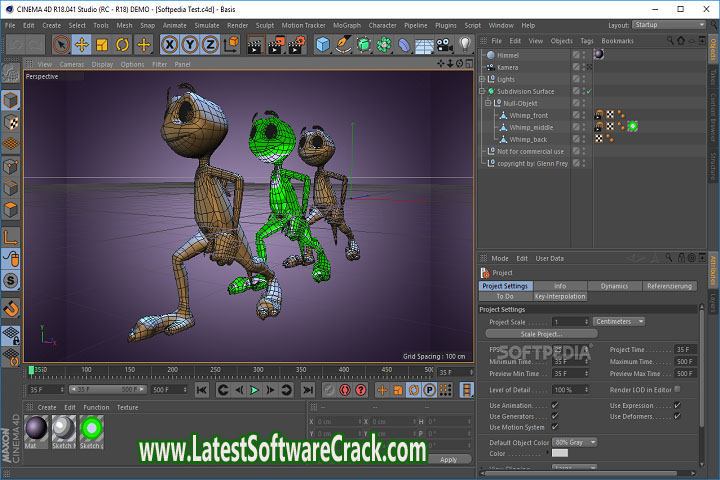The width and height of the screenshot is (720, 480).
Task: Open the Centimeters unit dropdown
Action: 619,321
